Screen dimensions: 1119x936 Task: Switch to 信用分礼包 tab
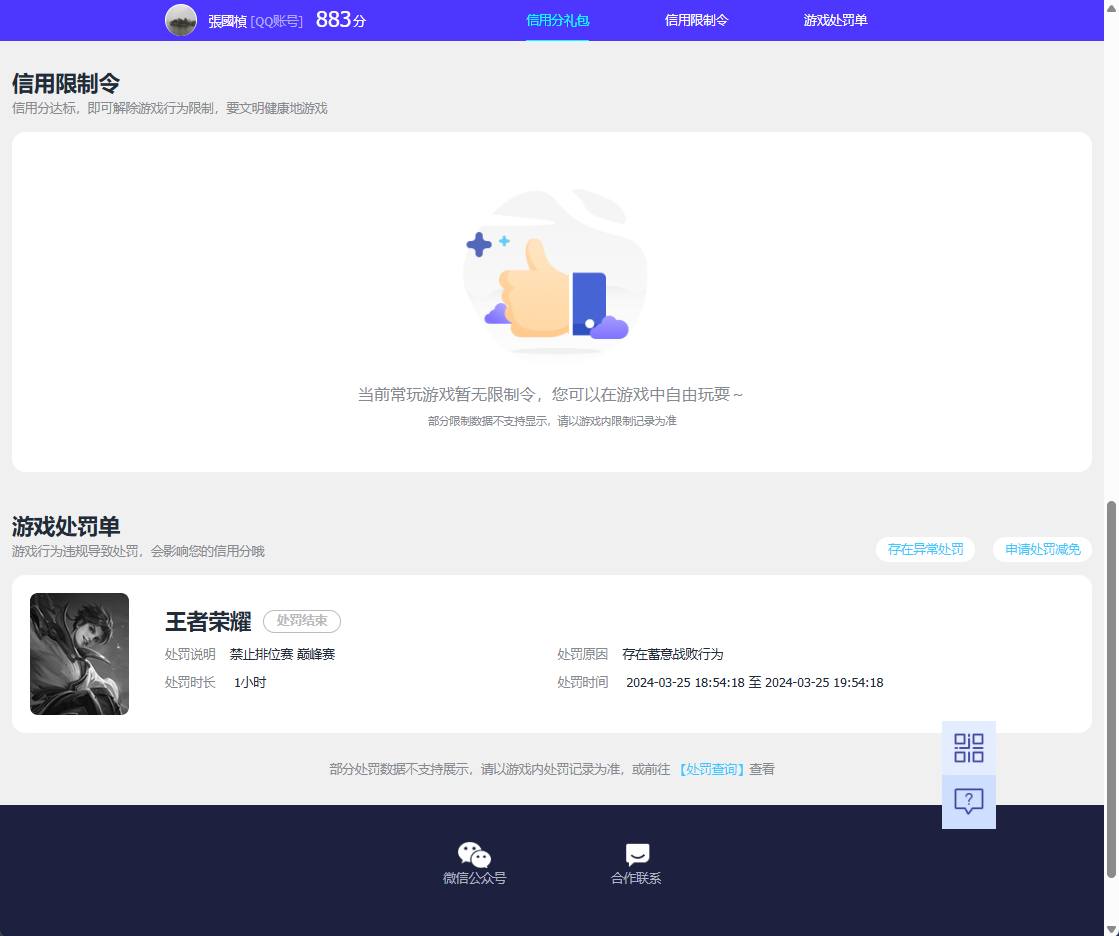557,20
